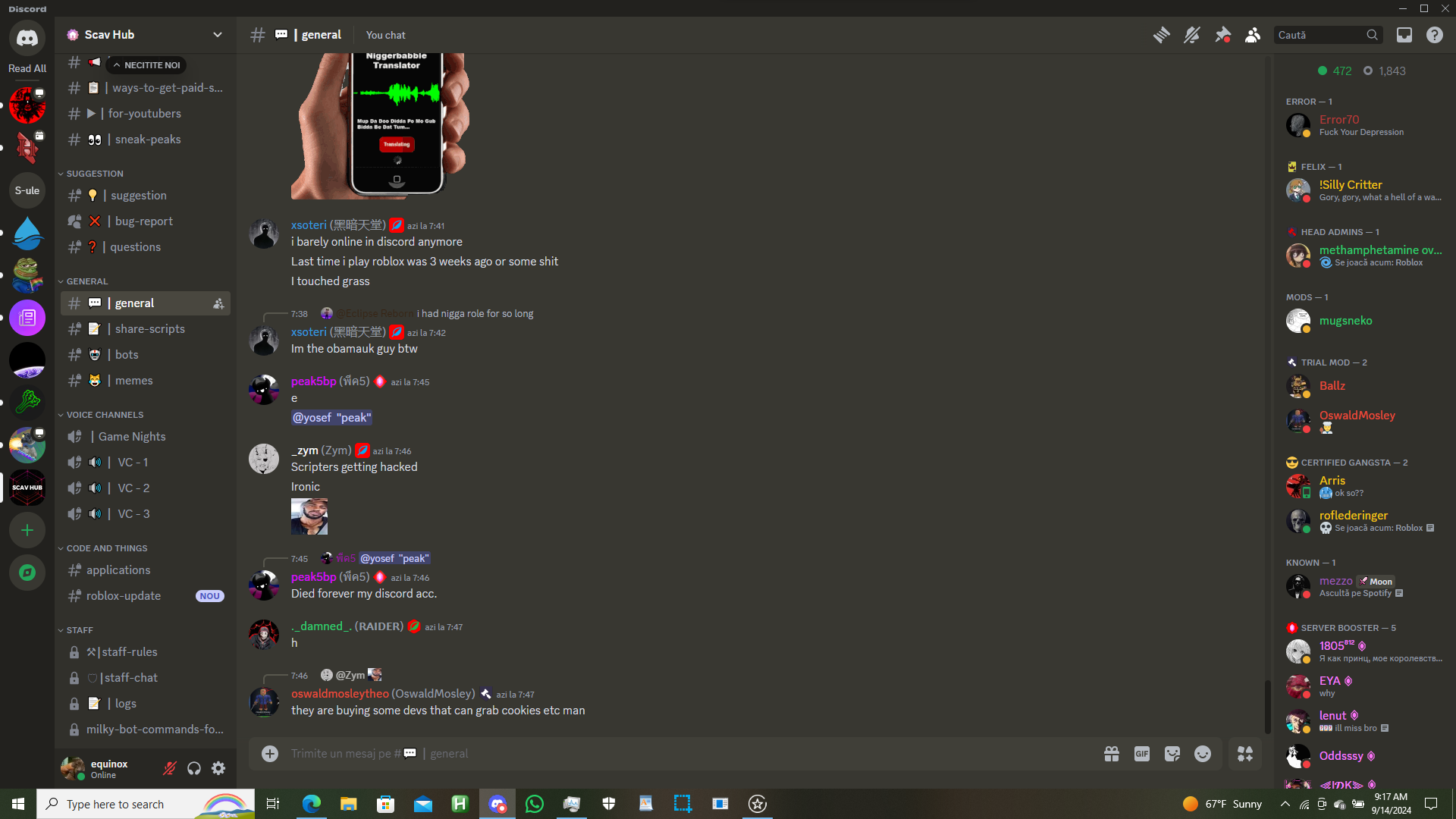
Task: Open the roblox-update channel
Action: click(124, 596)
